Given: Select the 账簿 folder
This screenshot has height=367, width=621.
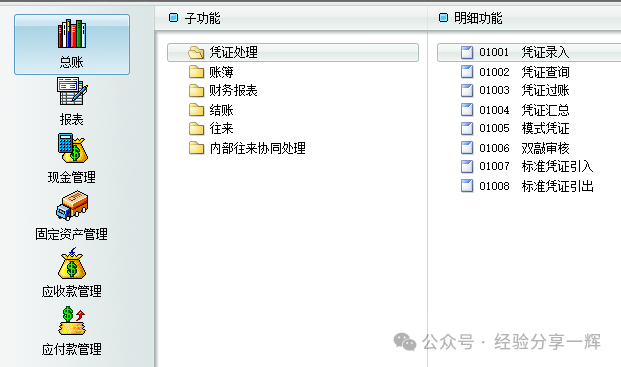Looking at the screenshot, I should (211, 72).
